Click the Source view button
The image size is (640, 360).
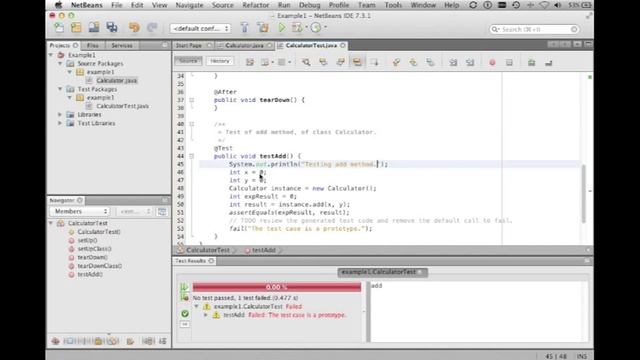188,61
